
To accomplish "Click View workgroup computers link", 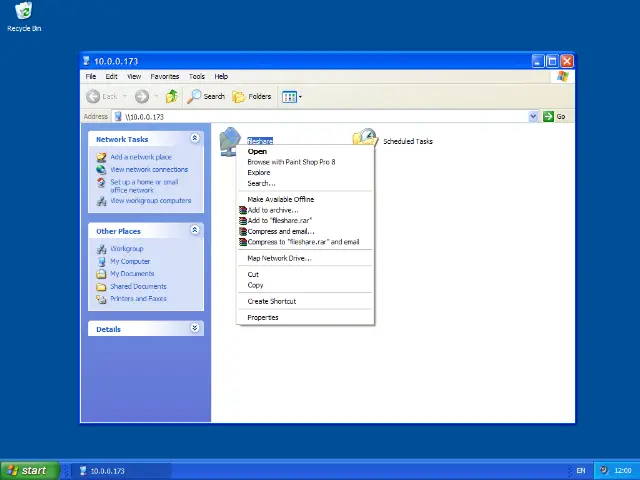I will click(151, 201).
